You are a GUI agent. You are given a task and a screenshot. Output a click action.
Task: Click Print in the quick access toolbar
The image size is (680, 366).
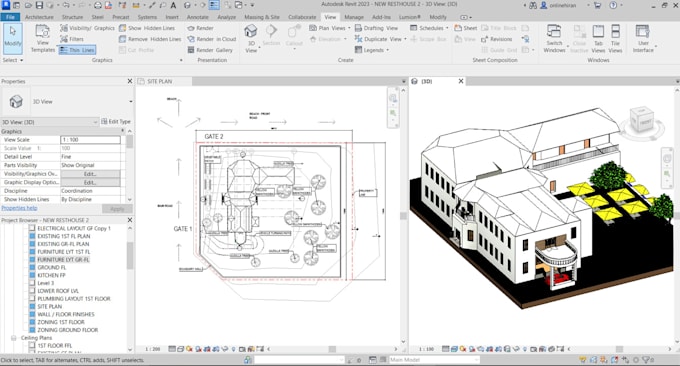98,5
